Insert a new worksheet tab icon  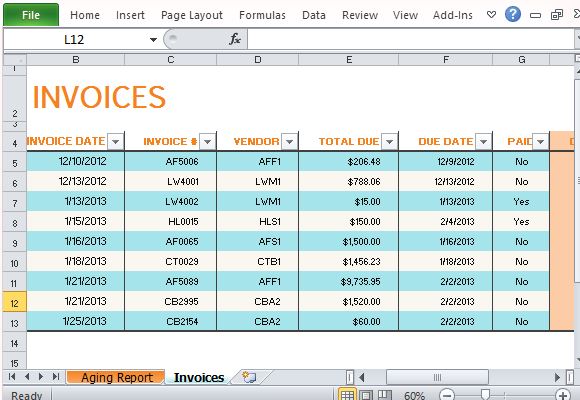point(249,377)
